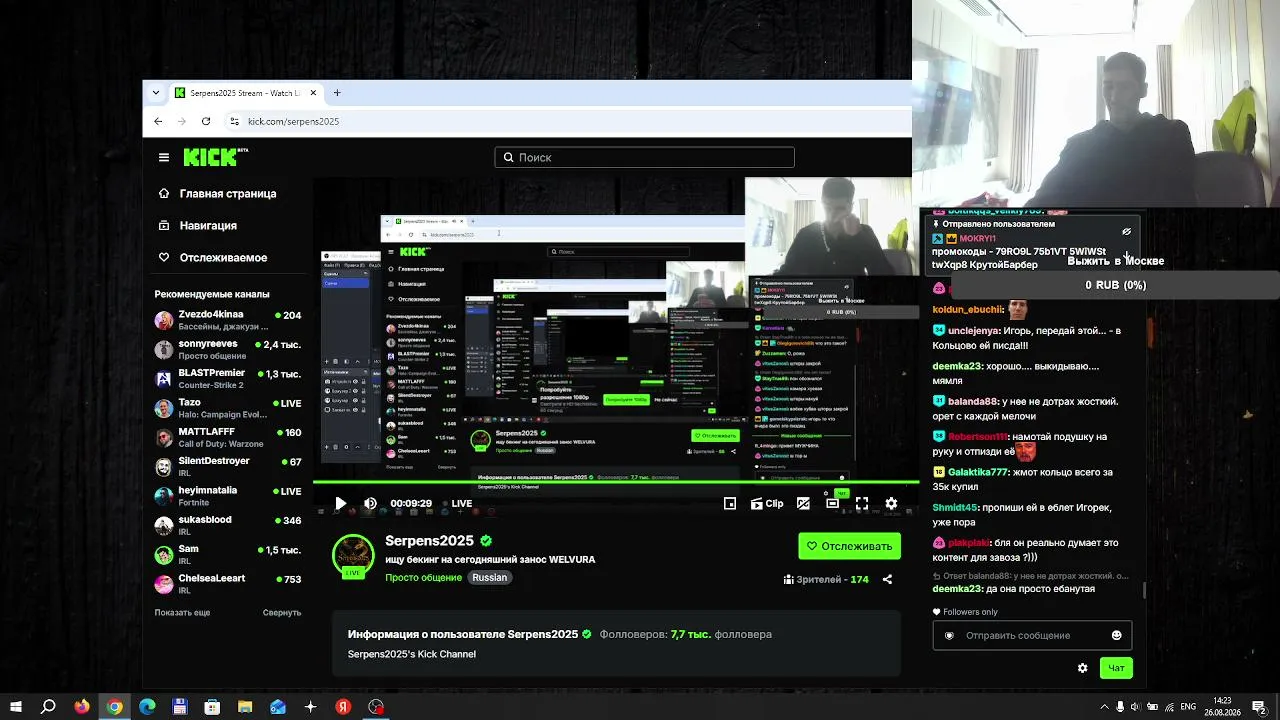Click the chat panel scrollbar
1280x720 pixels.
click(x=1145, y=591)
